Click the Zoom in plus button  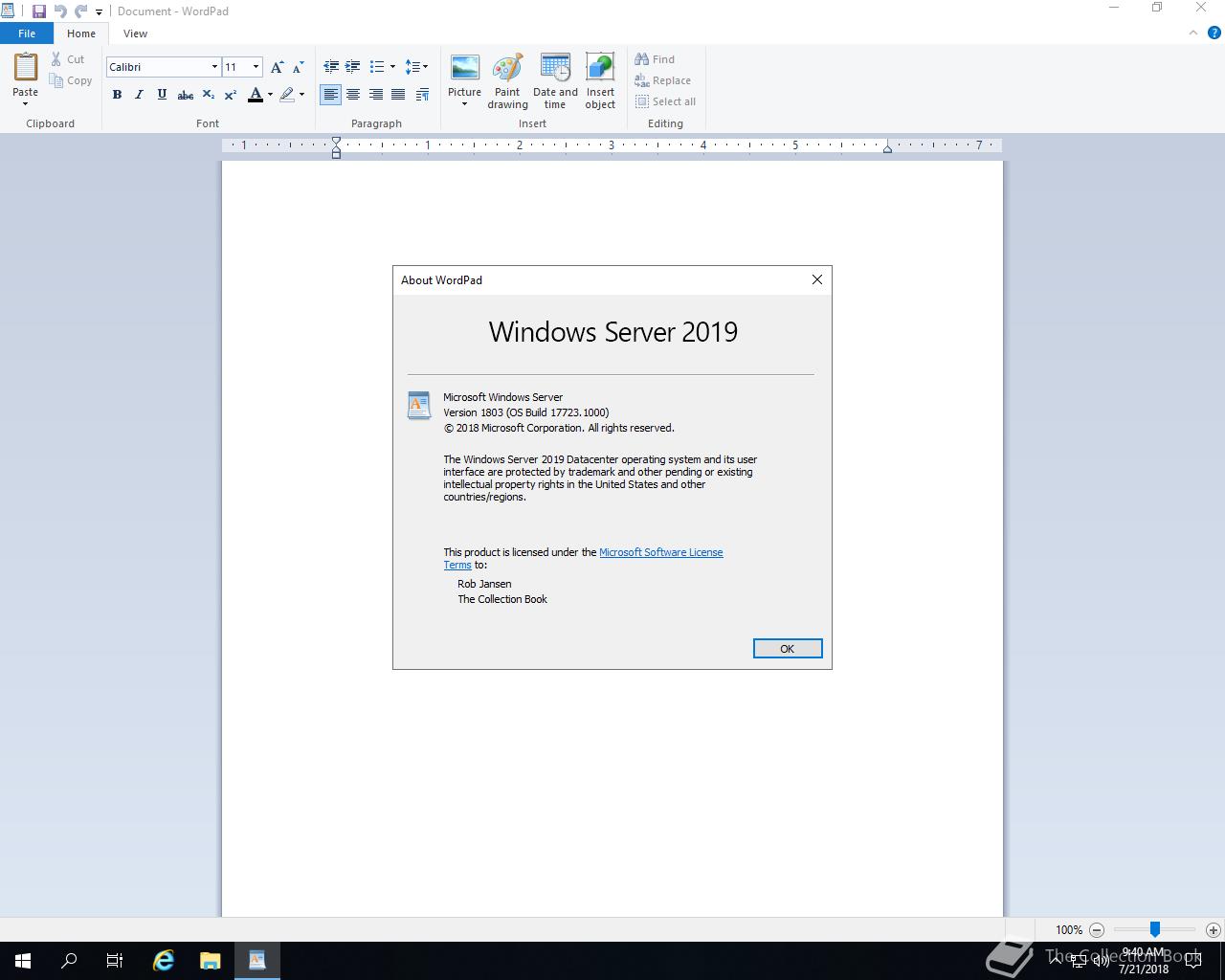tap(1214, 929)
